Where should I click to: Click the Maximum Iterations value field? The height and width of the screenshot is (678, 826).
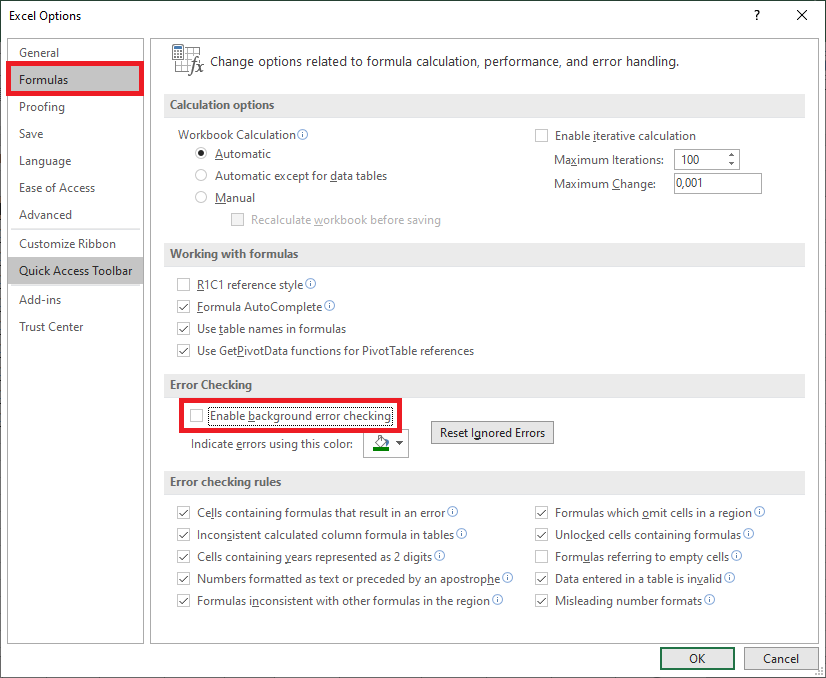[x=700, y=160]
